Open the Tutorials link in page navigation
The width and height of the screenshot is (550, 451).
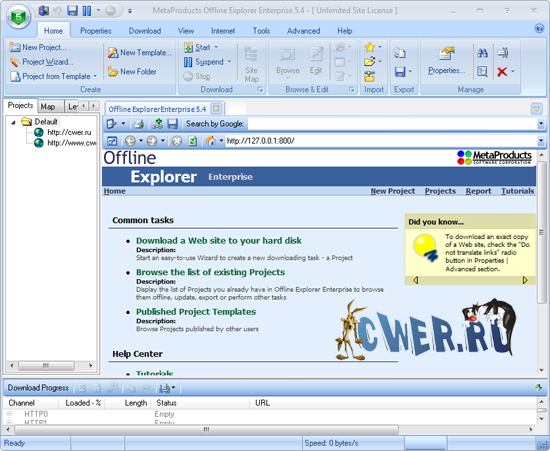click(x=517, y=191)
